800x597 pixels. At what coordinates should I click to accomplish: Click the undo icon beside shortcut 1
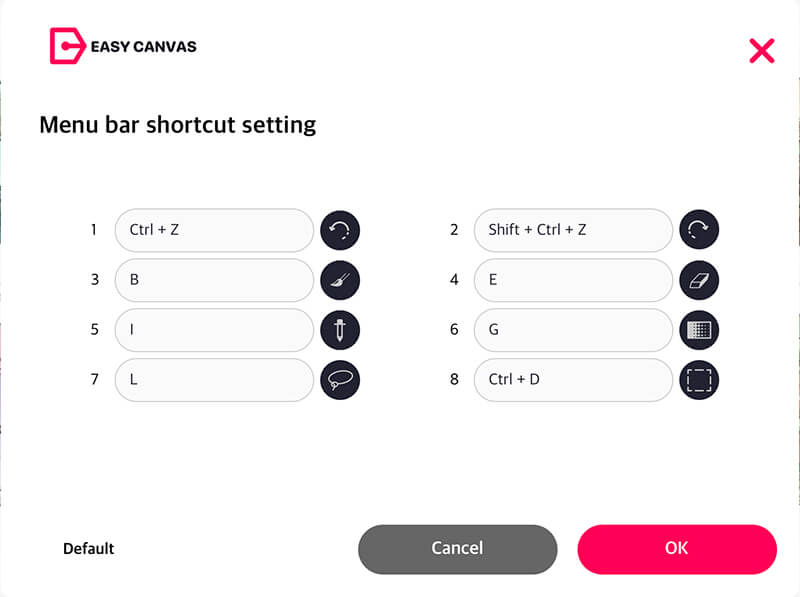[x=340, y=230]
